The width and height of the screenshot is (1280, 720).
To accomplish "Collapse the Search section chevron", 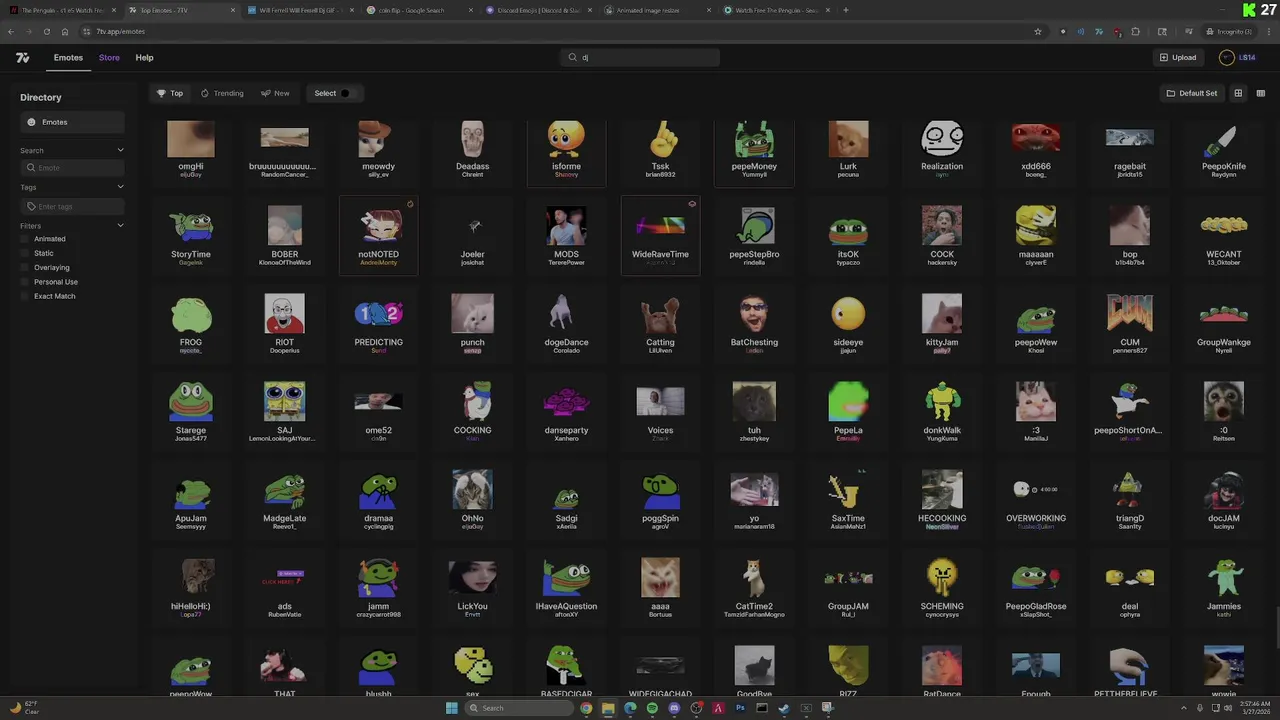I will click(x=120, y=150).
